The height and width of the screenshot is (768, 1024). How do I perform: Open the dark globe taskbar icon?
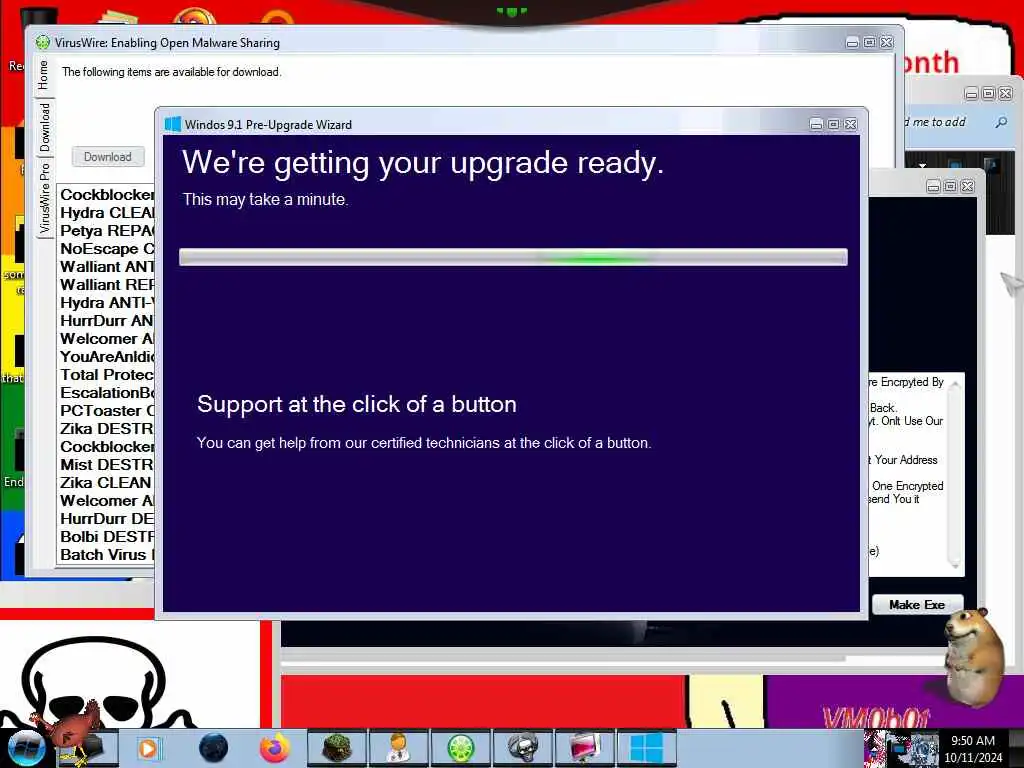(213, 748)
